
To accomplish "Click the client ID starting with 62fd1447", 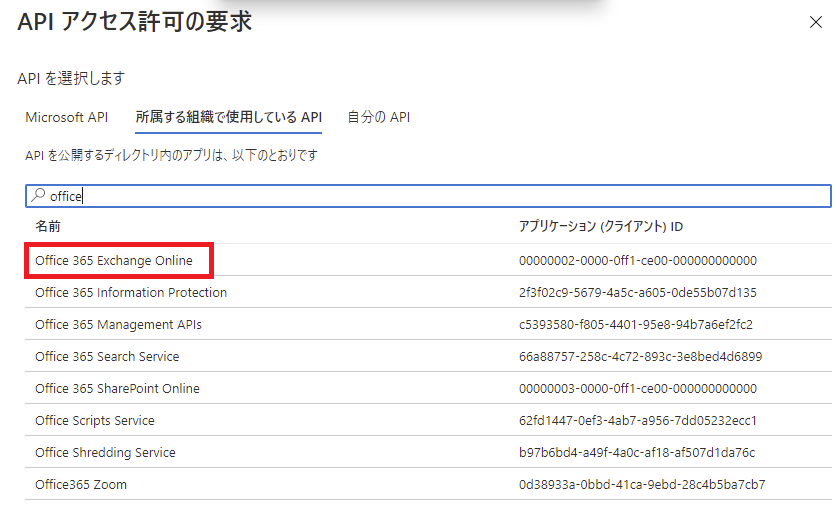I will click(637, 421).
